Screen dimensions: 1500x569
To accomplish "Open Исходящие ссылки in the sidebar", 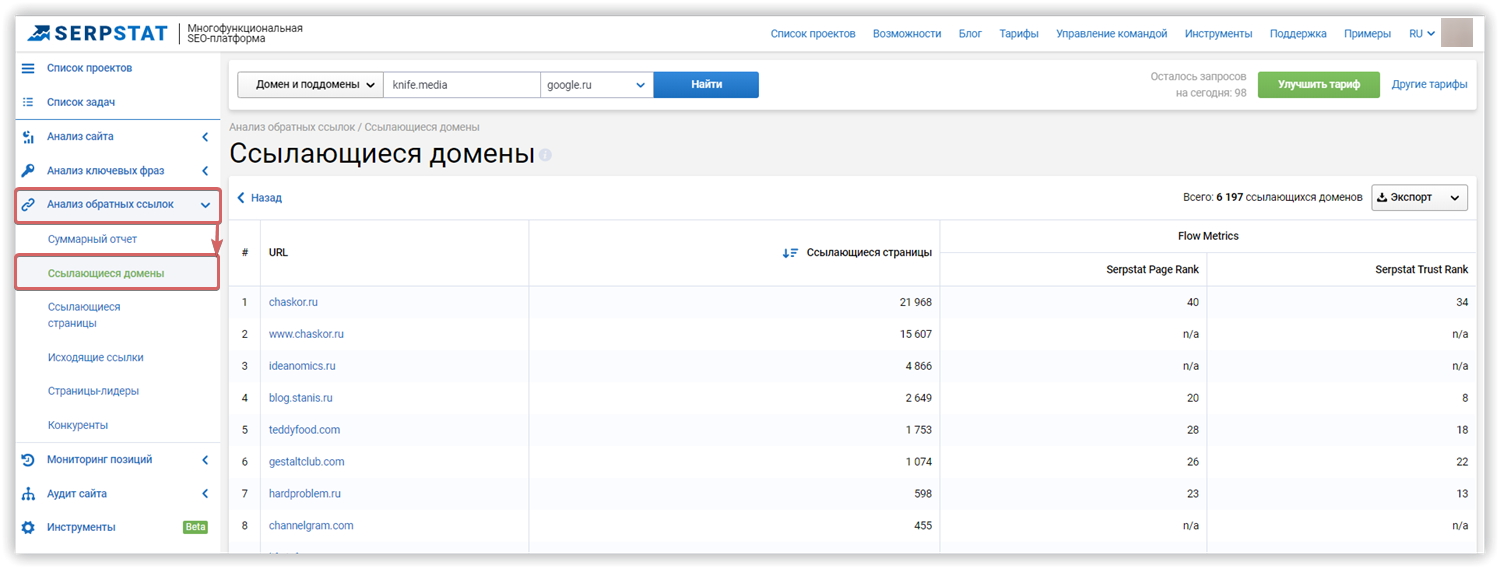I will 95,357.
